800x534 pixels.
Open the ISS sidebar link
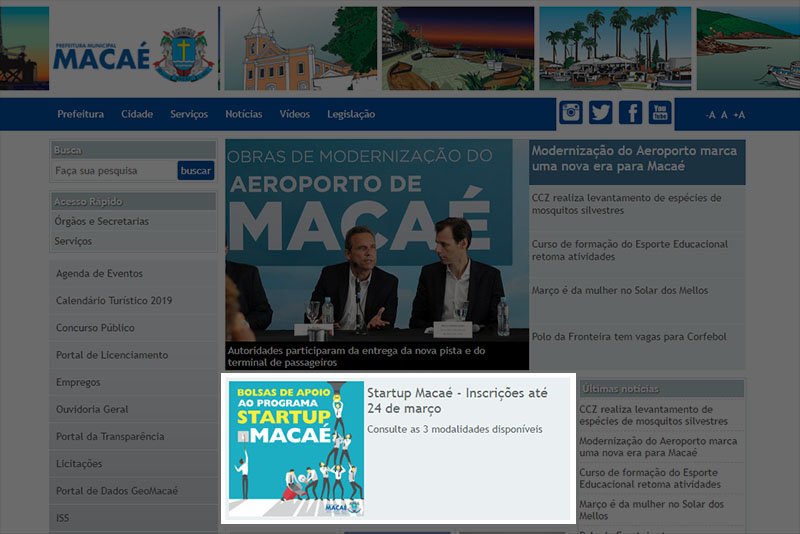pyautogui.click(x=62, y=518)
